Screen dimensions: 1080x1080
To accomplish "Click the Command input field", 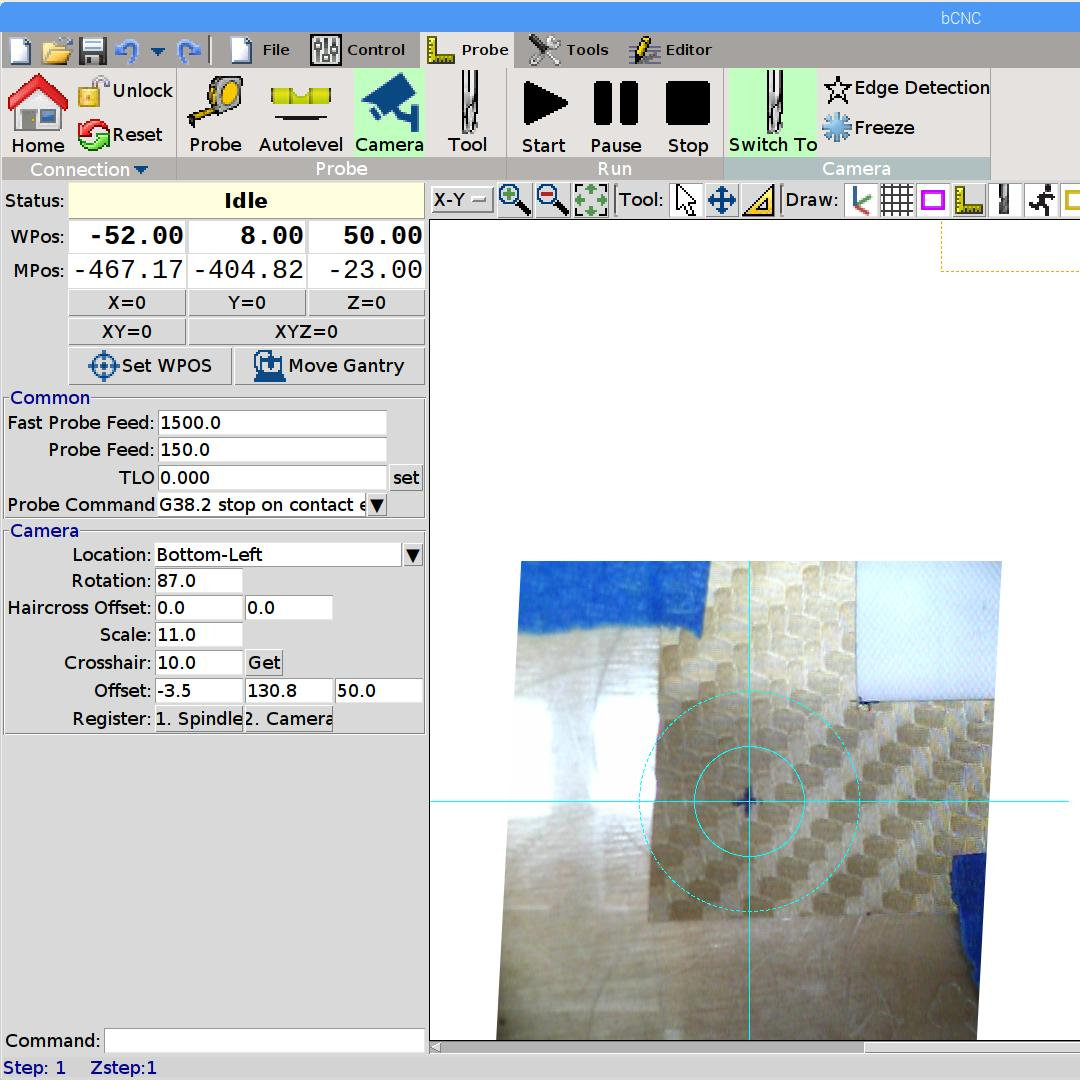I will coord(264,1040).
